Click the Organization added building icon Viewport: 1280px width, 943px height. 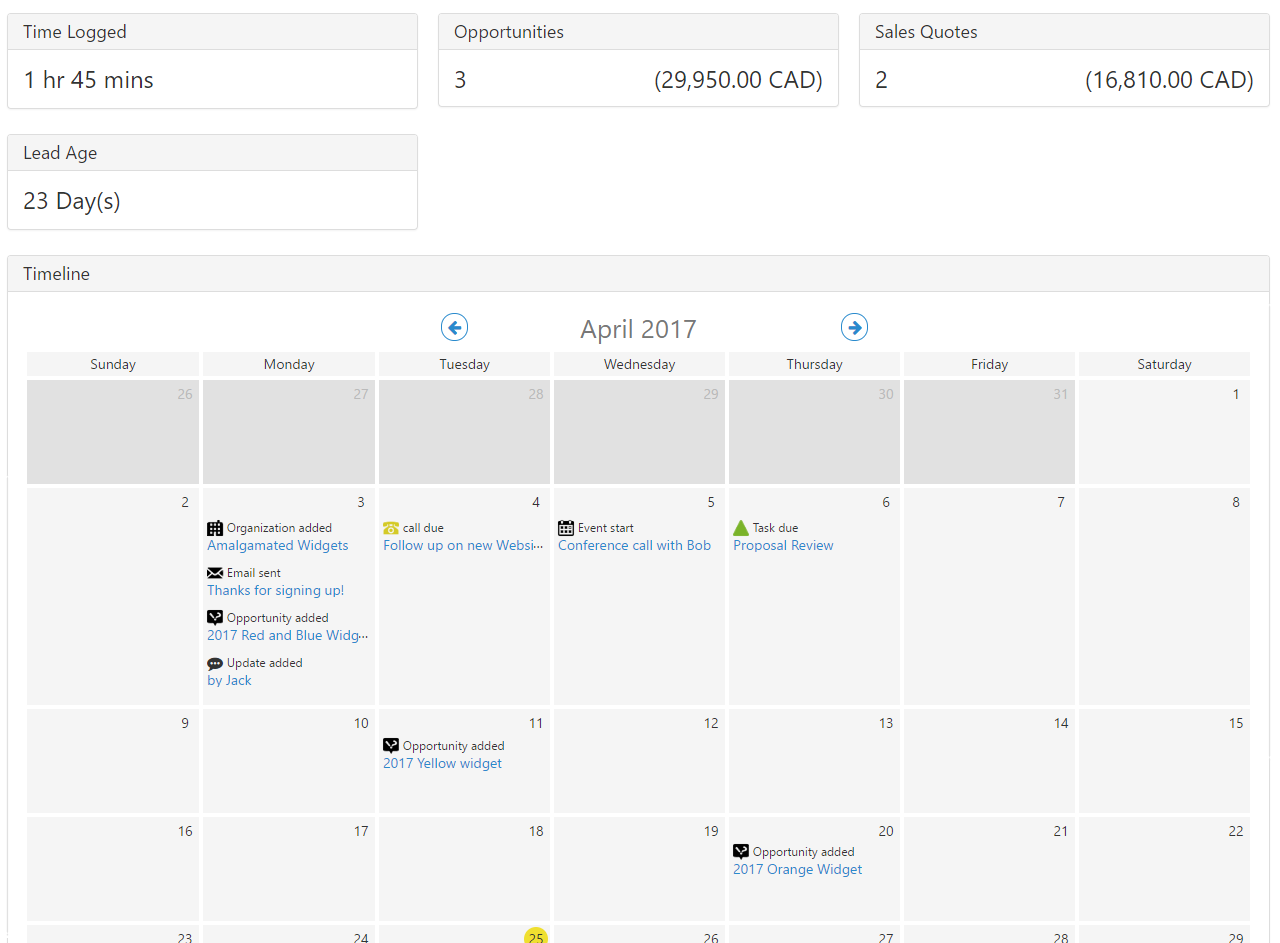point(215,528)
